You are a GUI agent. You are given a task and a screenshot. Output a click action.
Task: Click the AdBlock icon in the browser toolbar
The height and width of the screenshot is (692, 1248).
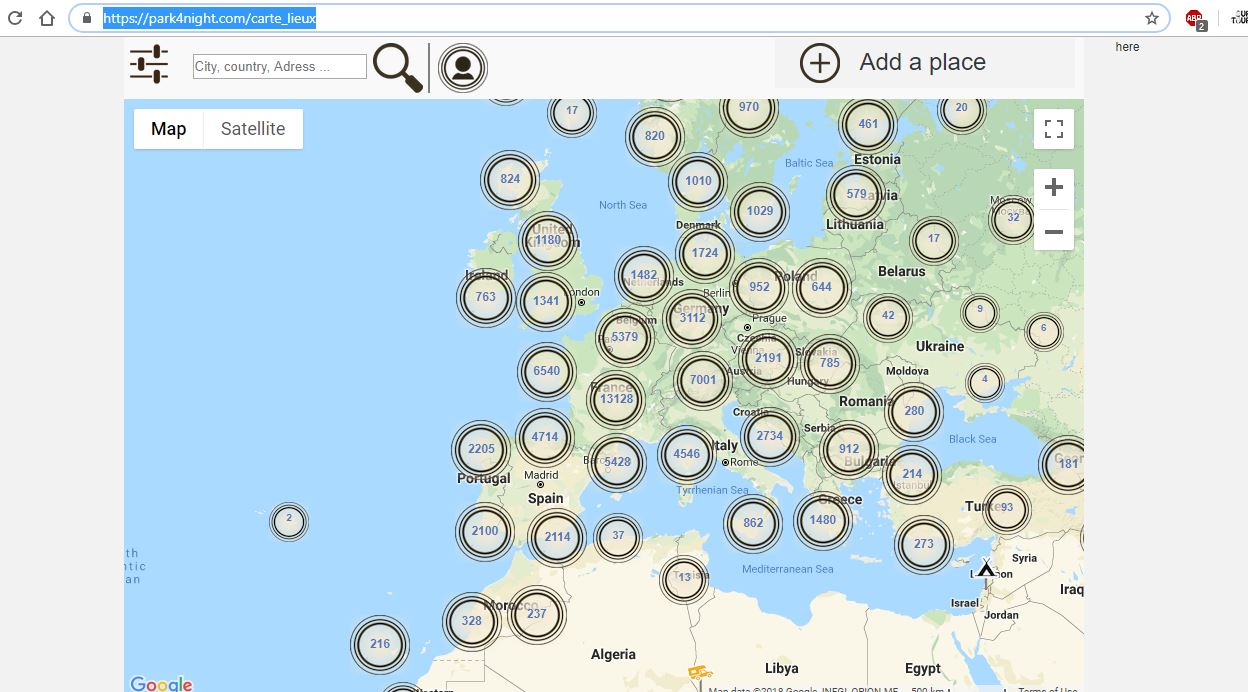coord(1193,17)
